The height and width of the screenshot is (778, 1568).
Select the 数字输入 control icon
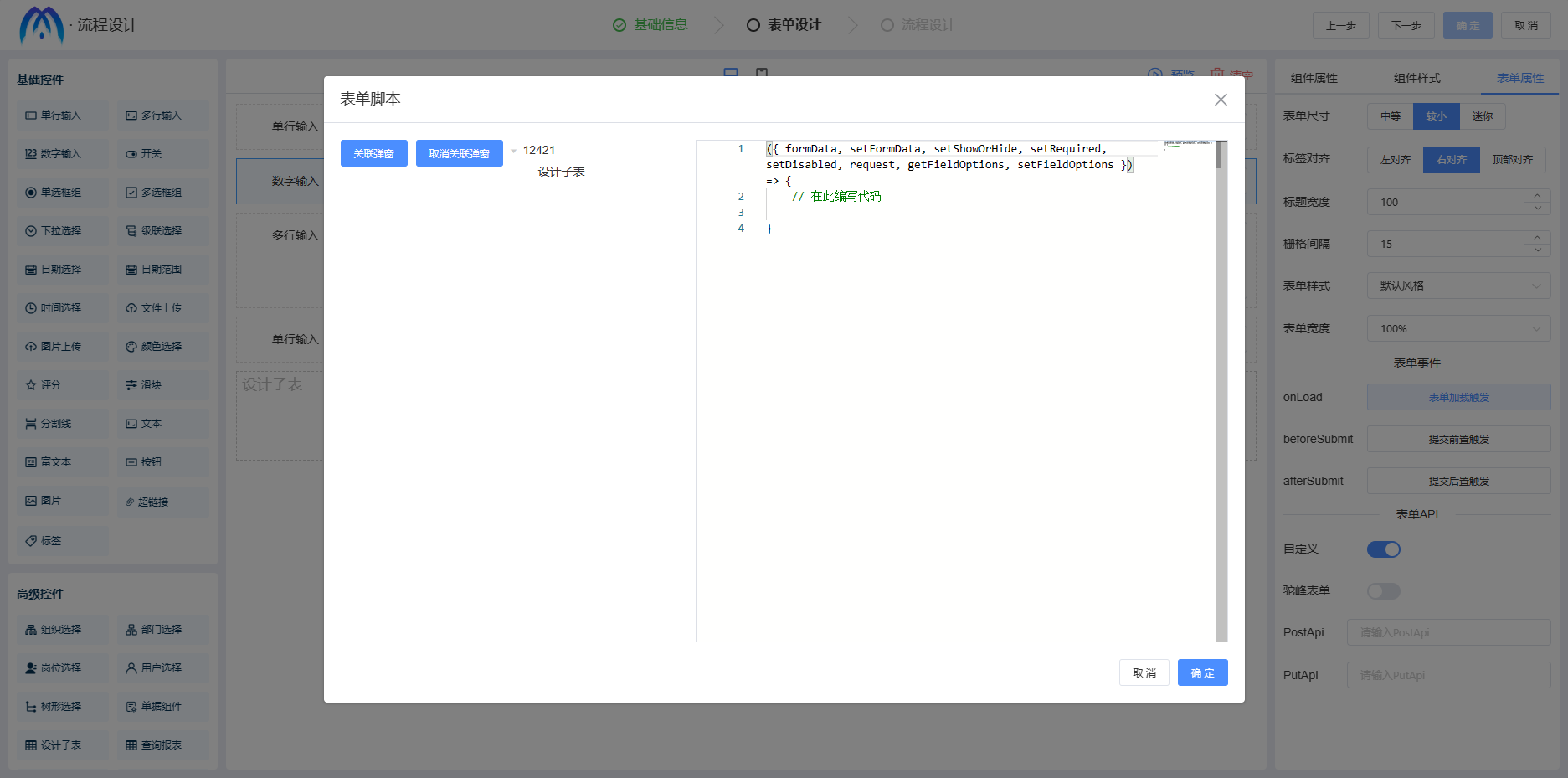tap(31, 154)
